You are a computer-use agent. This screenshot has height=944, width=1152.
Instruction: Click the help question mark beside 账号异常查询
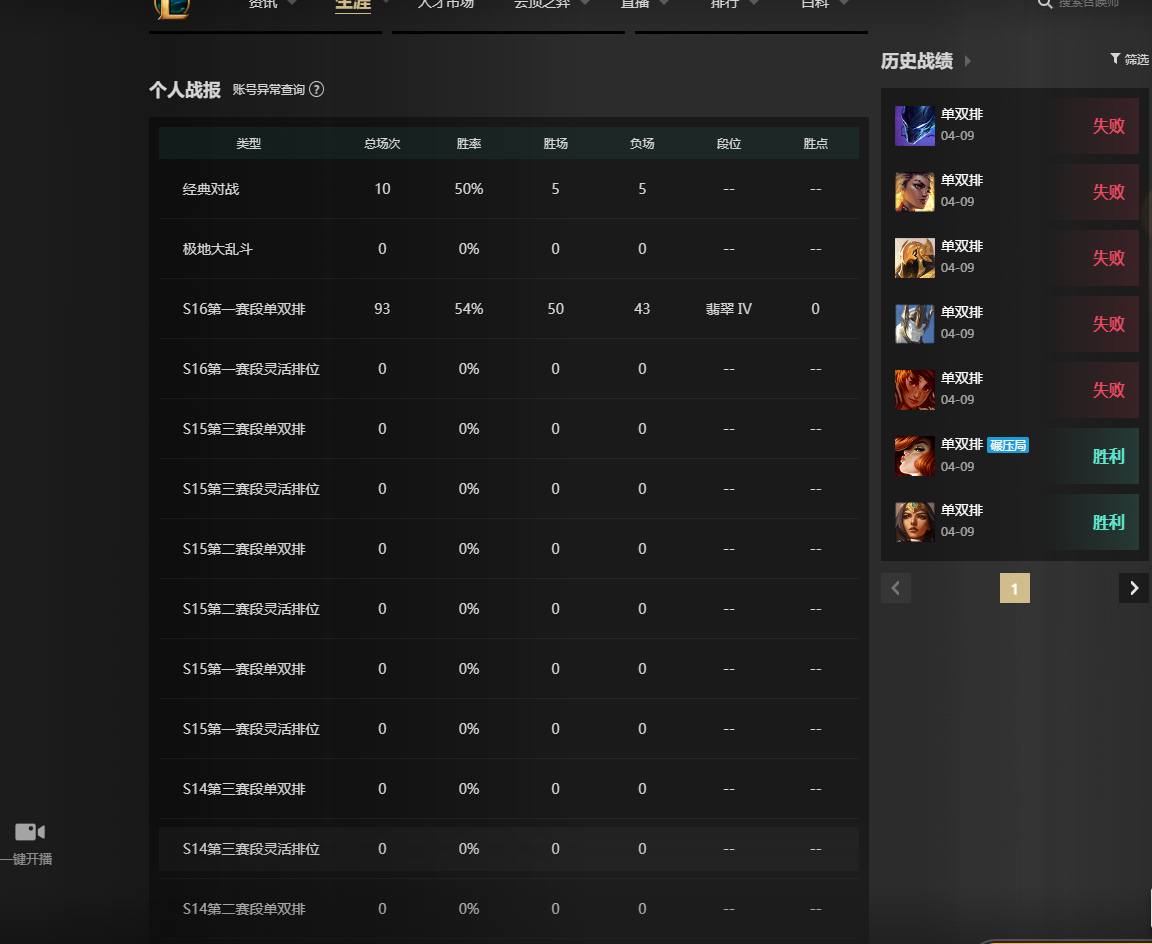click(x=317, y=90)
